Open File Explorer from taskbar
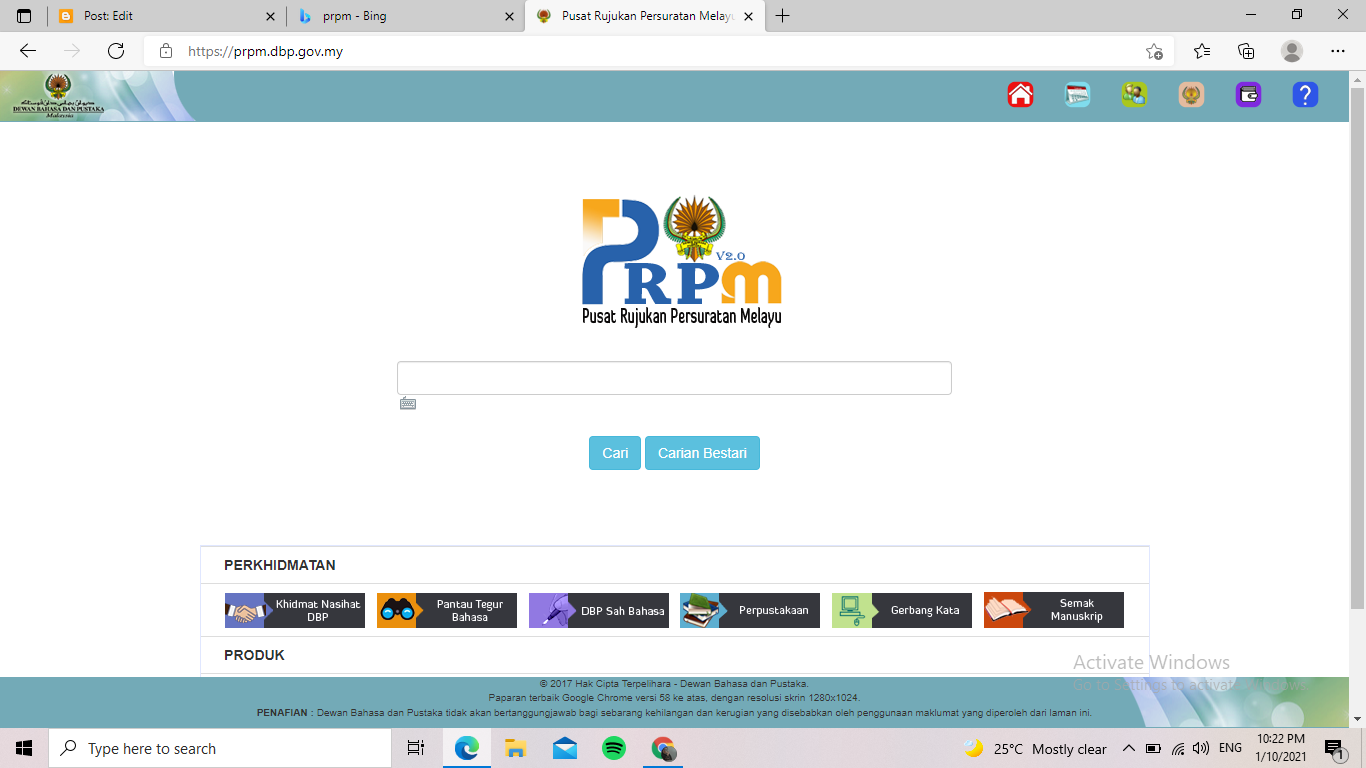1366x768 pixels. 515,748
